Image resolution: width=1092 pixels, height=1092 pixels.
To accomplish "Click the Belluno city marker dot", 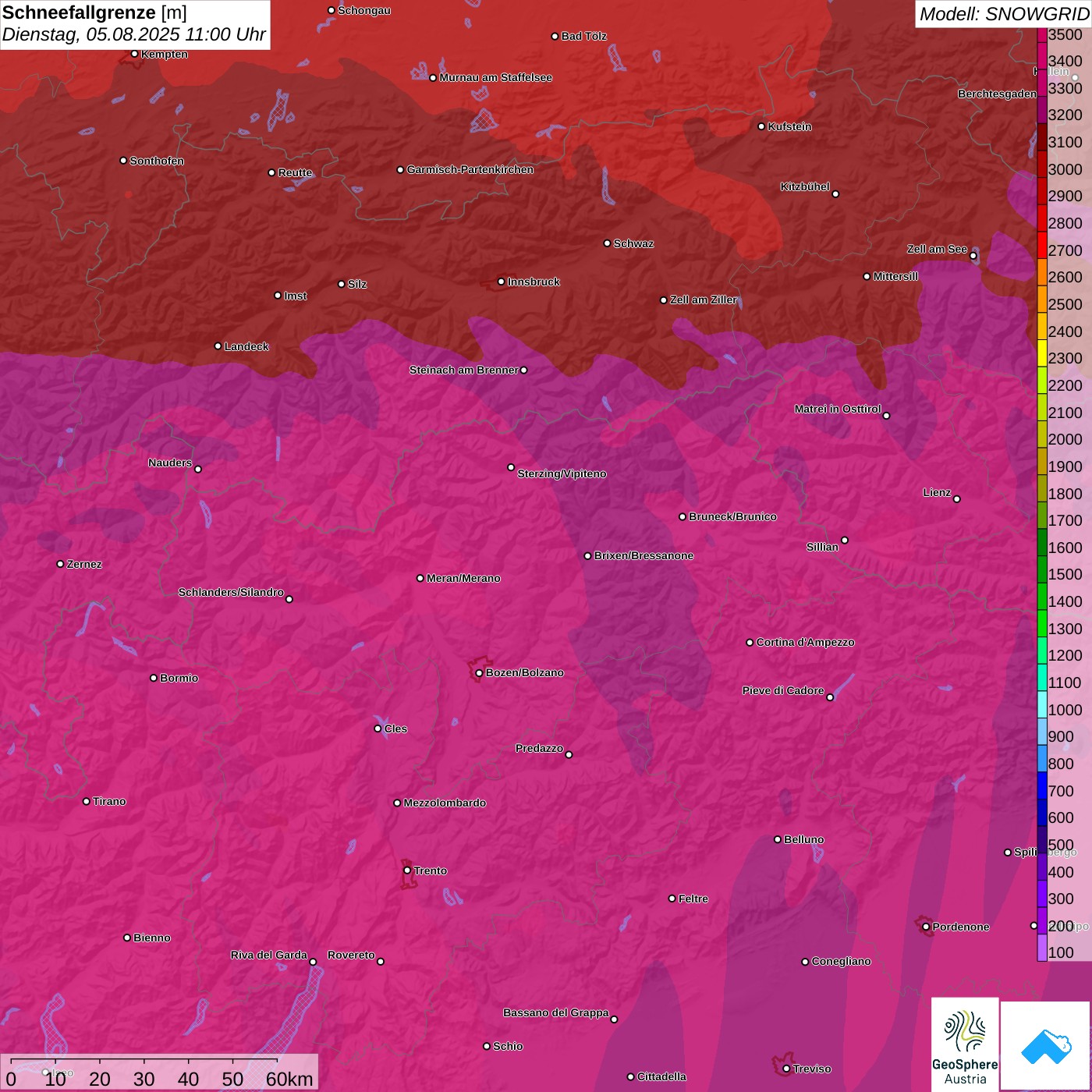I will [x=778, y=839].
